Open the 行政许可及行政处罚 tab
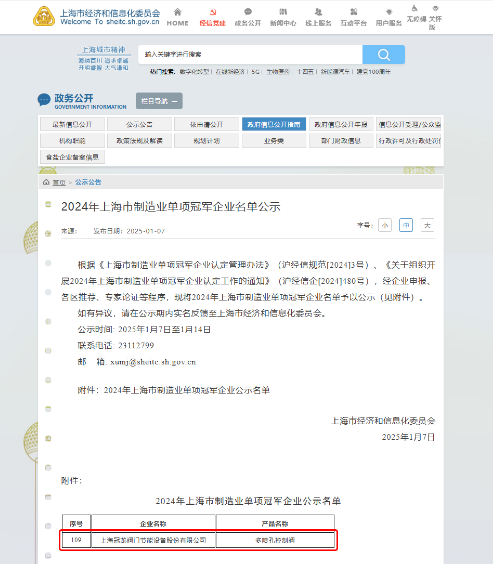 pyautogui.click(x=408, y=141)
